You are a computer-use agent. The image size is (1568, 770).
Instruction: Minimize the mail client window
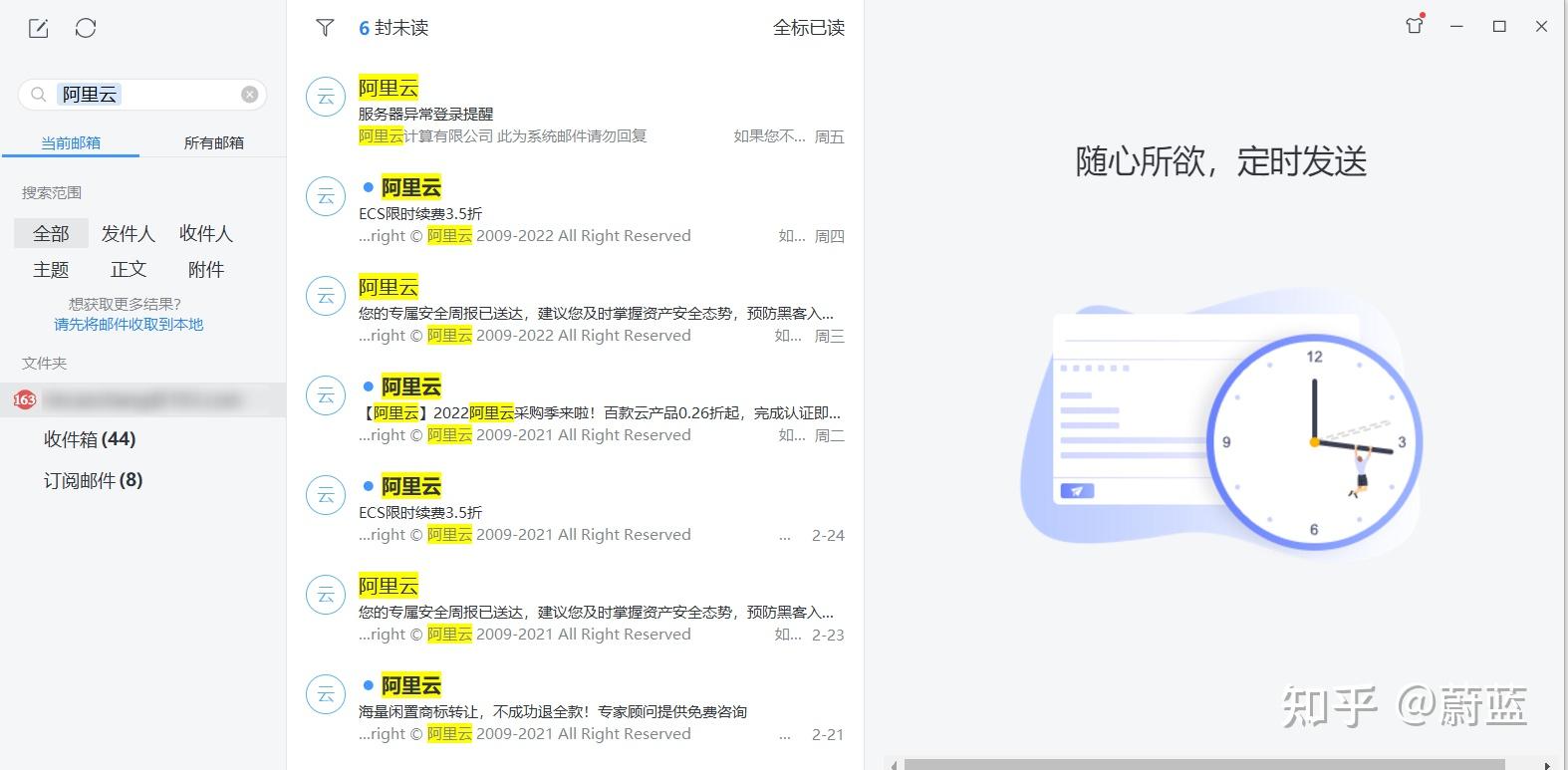1456,27
